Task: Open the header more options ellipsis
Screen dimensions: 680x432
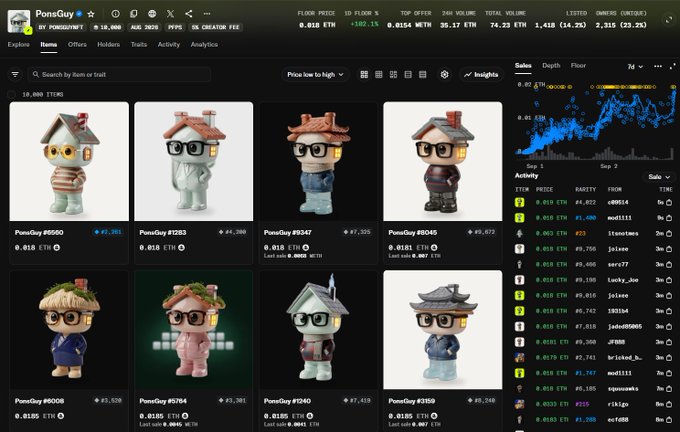Action: coord(207,14)
